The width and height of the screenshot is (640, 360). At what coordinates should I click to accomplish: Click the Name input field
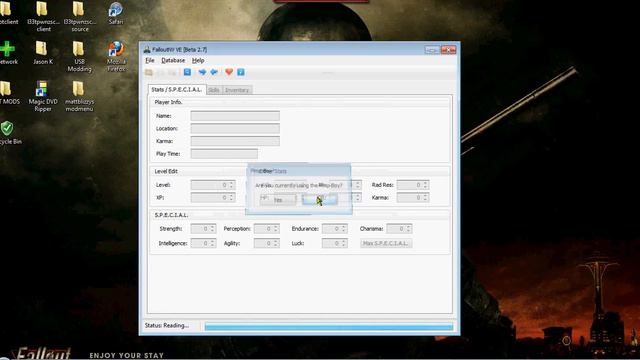(x=235, y=116)
